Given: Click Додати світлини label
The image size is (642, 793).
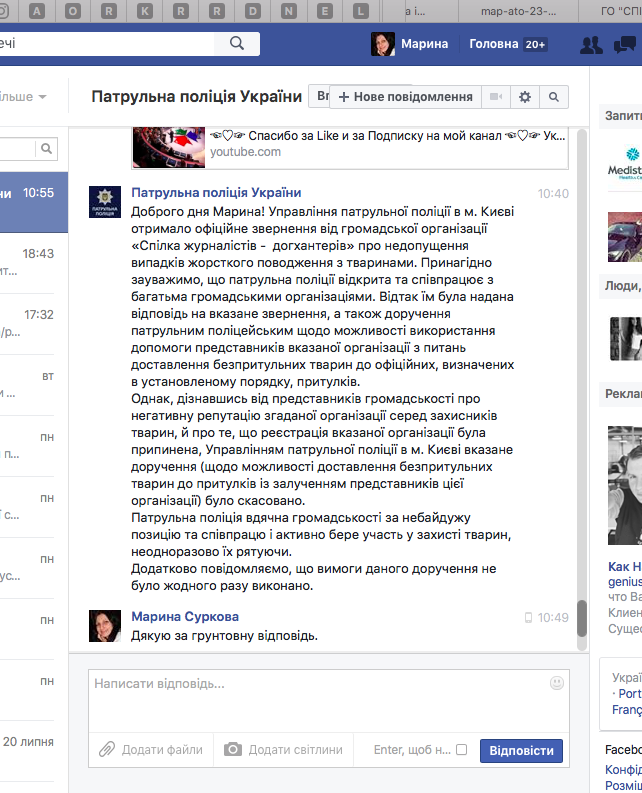Looking at the screenshot, I should point(295,750).
